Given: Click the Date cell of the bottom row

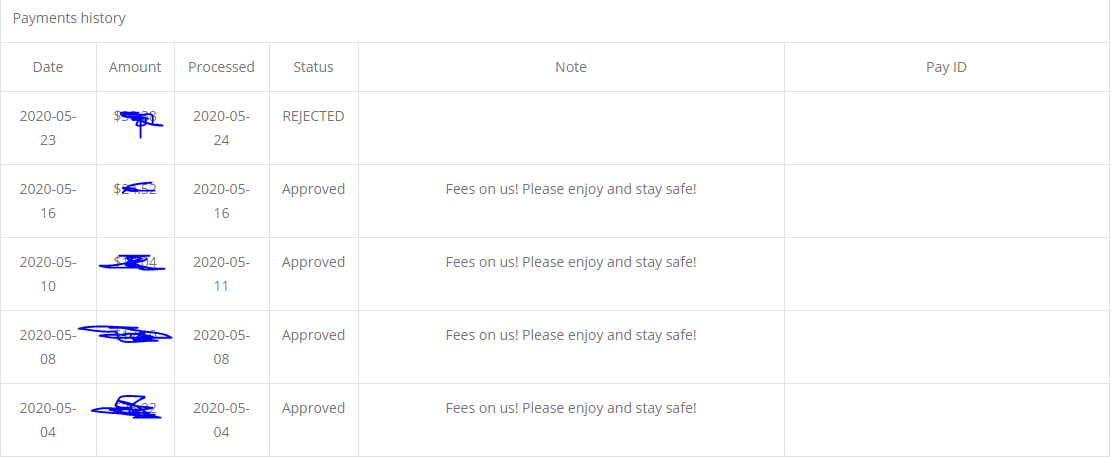Looking at the screenshot, I should (x=48, y=420).
